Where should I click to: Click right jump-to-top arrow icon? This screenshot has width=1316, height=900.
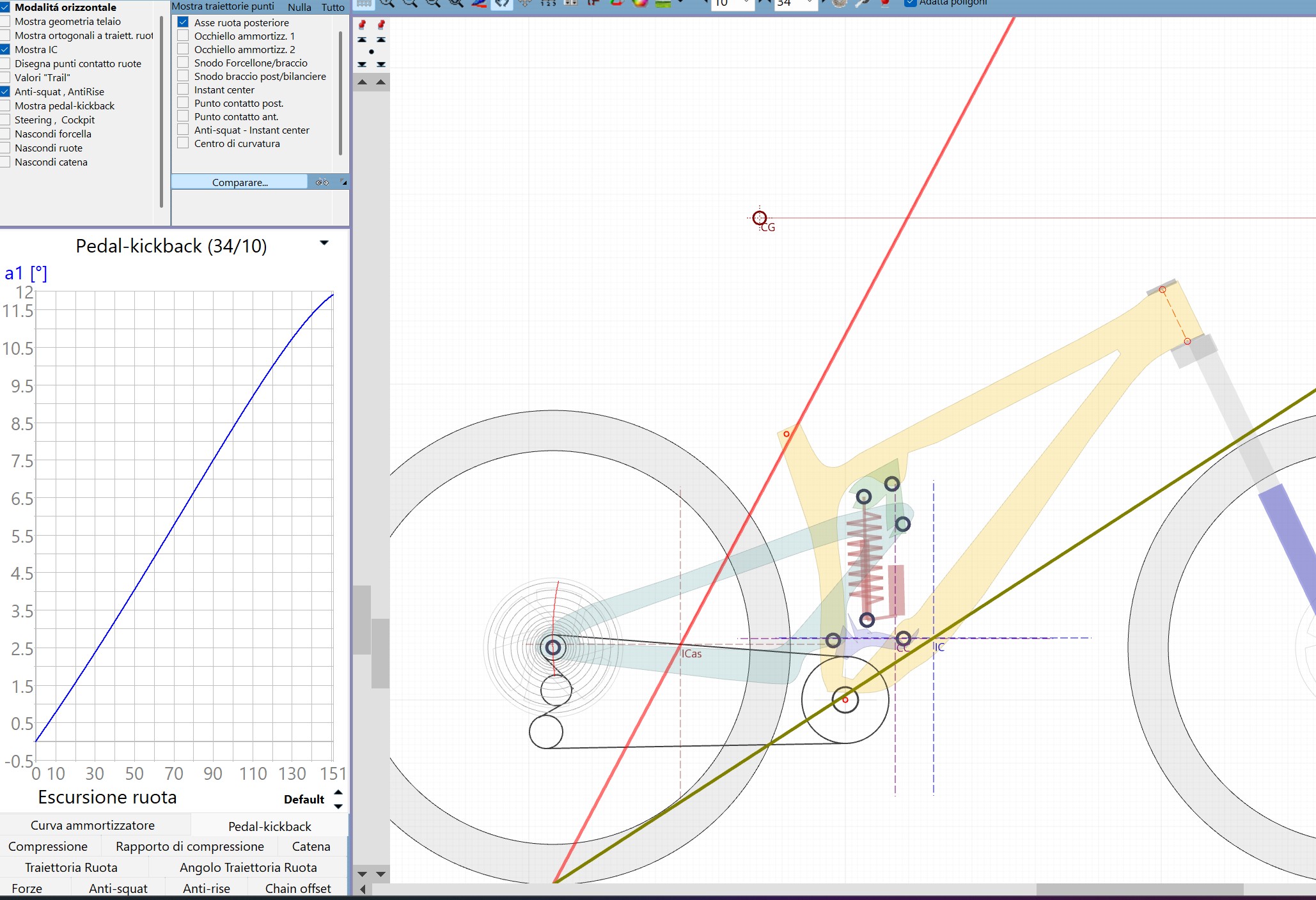point(381,40)
